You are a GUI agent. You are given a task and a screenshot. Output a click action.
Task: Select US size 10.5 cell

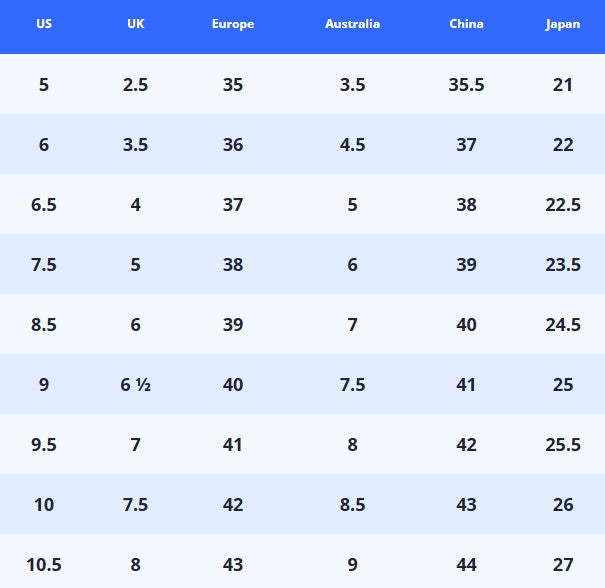44,565
